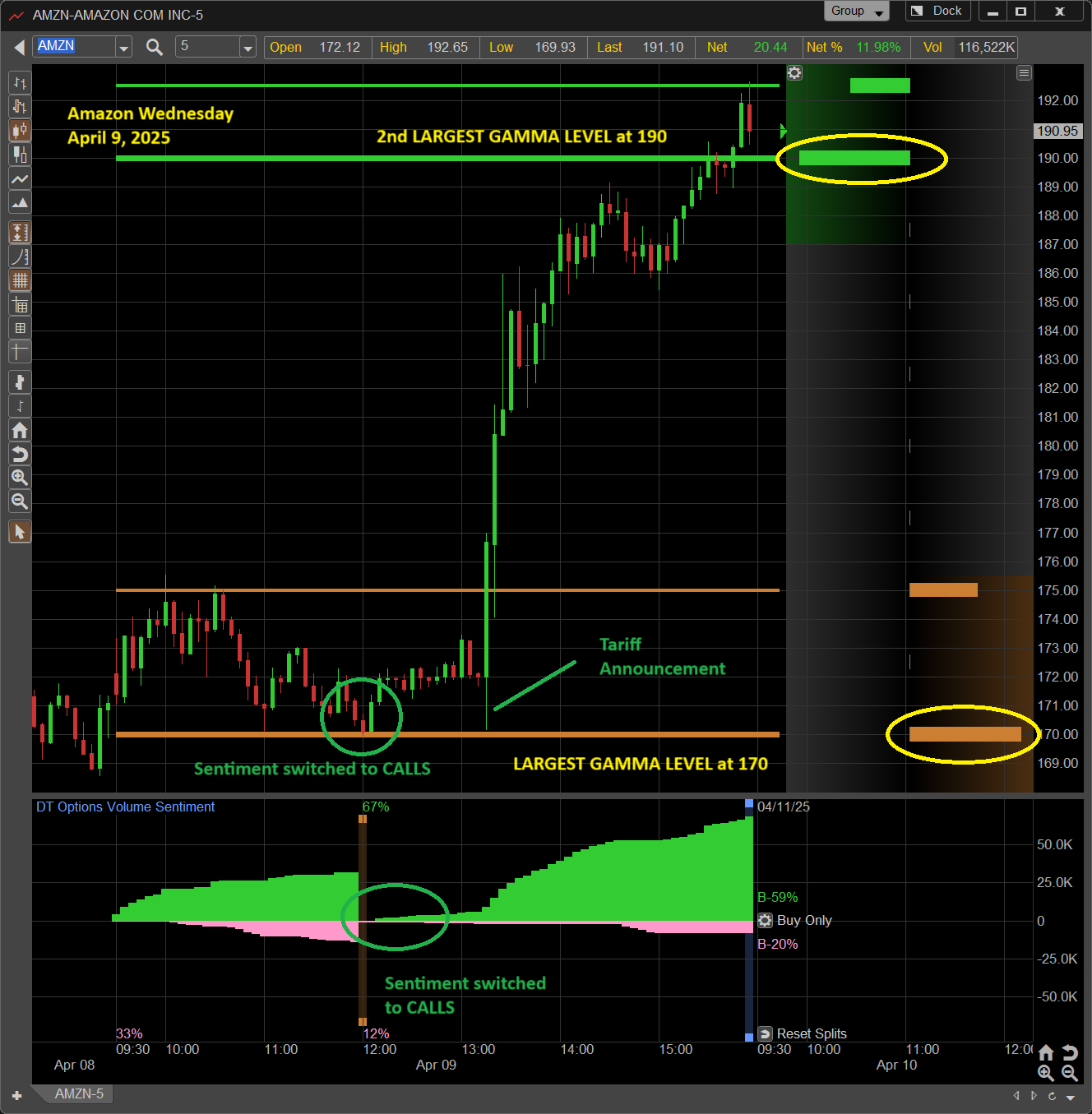Zoom out using left toolbar magnifier
The image size is (1092, 1114).
20,502
